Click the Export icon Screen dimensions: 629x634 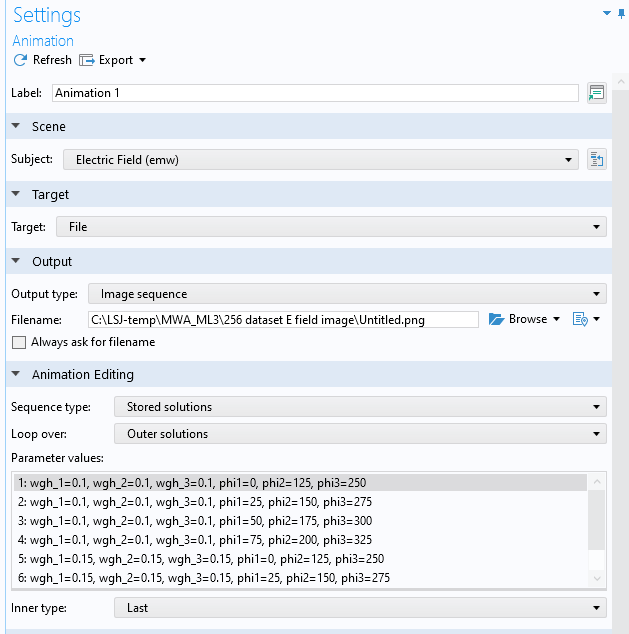point(86,60)
